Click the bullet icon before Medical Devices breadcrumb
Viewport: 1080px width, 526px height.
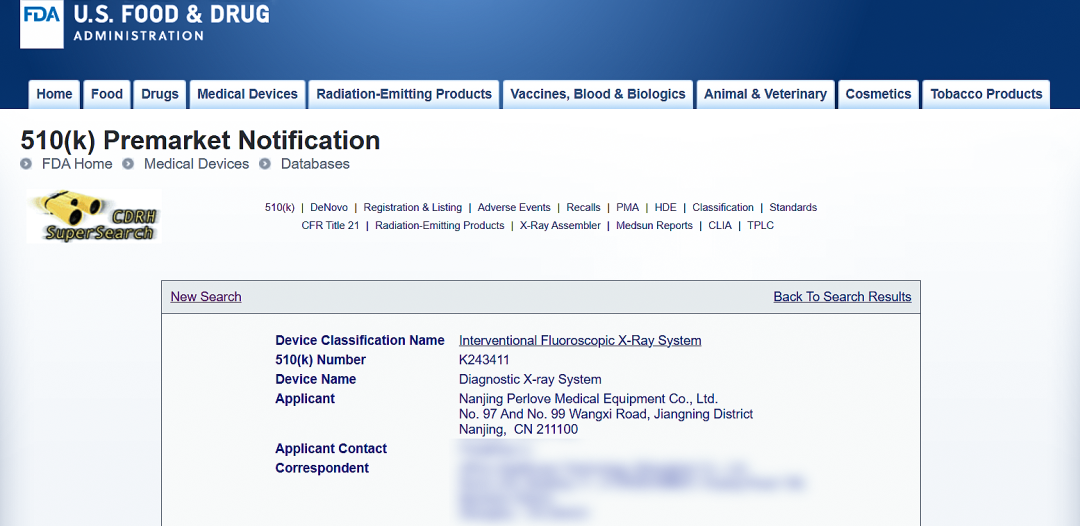click(x=128, y=164)
